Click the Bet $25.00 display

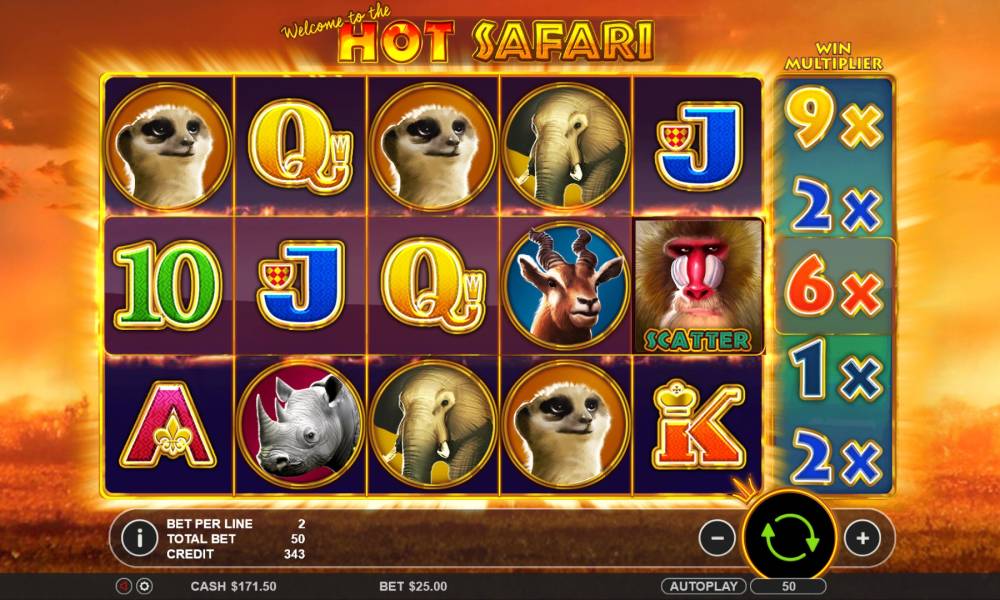pos(413,586)
